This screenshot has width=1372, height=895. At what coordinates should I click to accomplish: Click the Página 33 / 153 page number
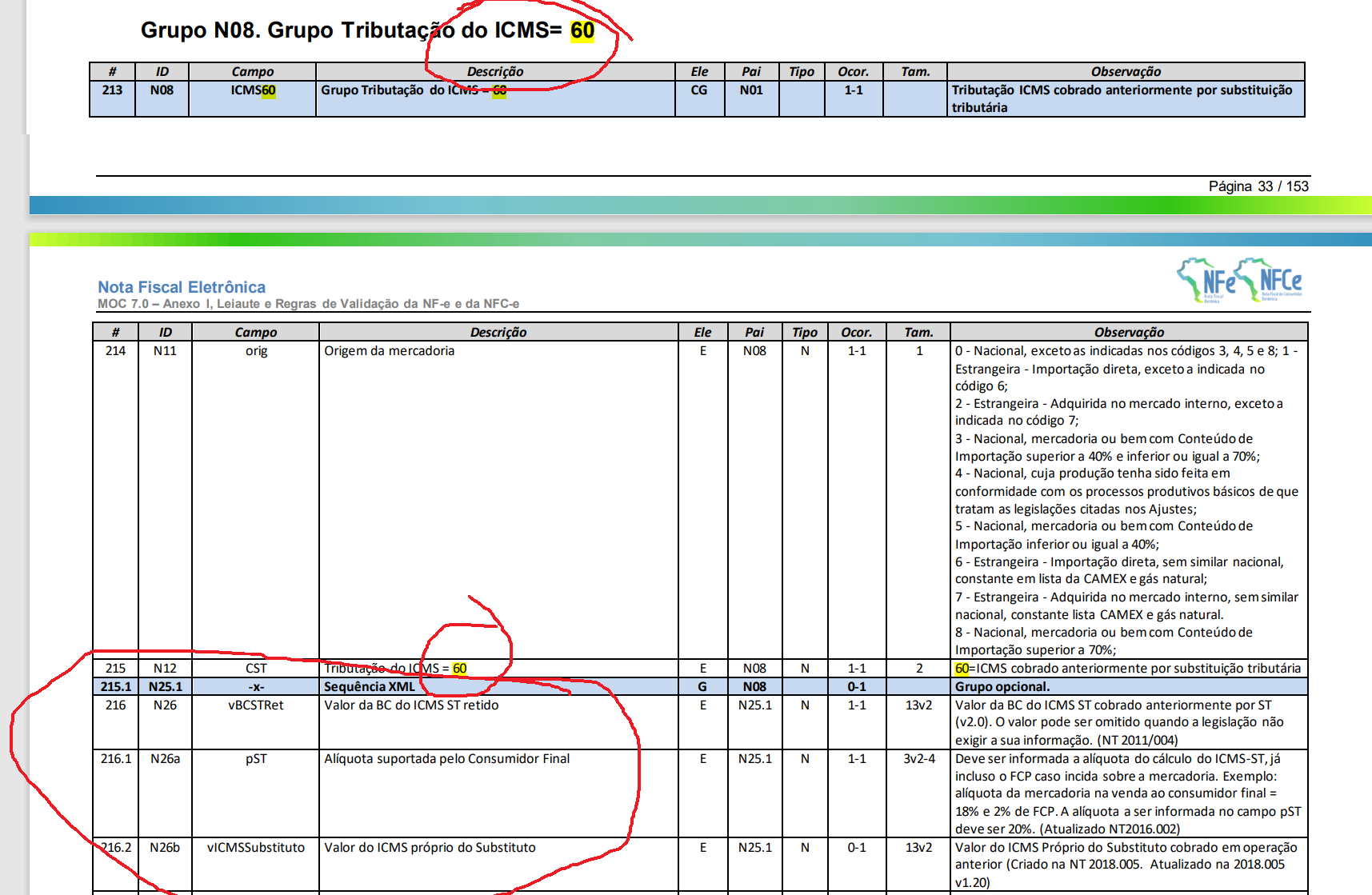pyautogui.click(x=1258, y=186)
